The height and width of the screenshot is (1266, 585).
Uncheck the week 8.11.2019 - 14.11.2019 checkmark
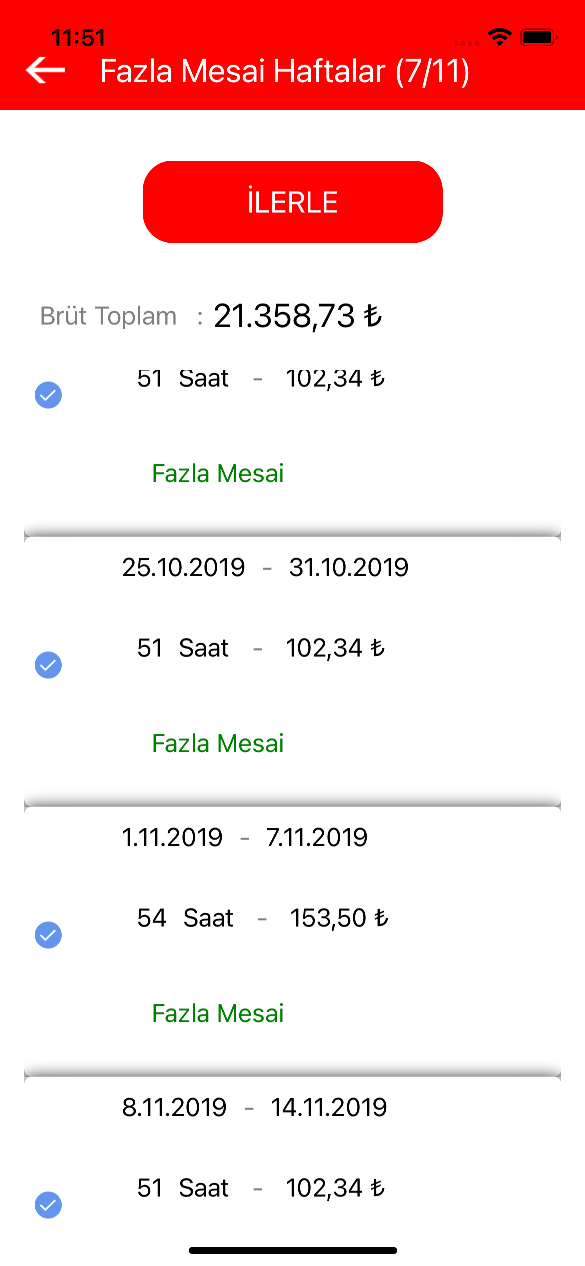point(48,1205)
